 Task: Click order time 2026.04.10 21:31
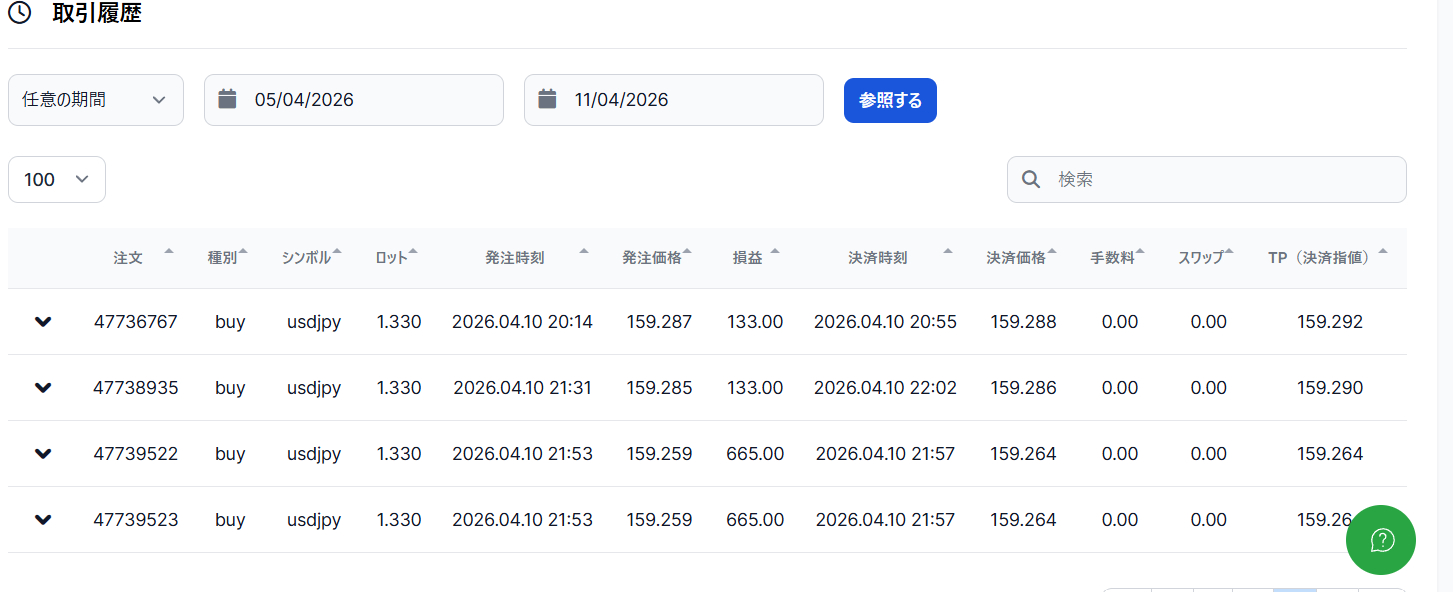(x=522, y=388)
